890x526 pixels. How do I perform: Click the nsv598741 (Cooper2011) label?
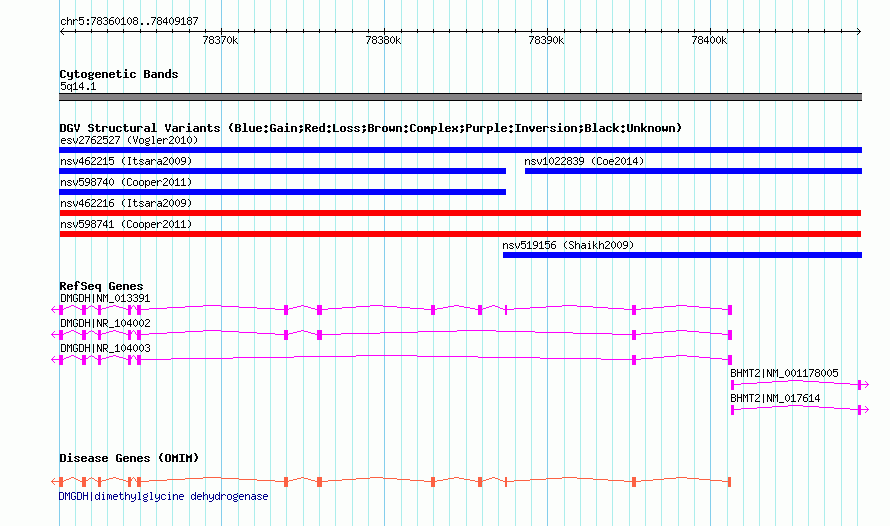point(126,224)
